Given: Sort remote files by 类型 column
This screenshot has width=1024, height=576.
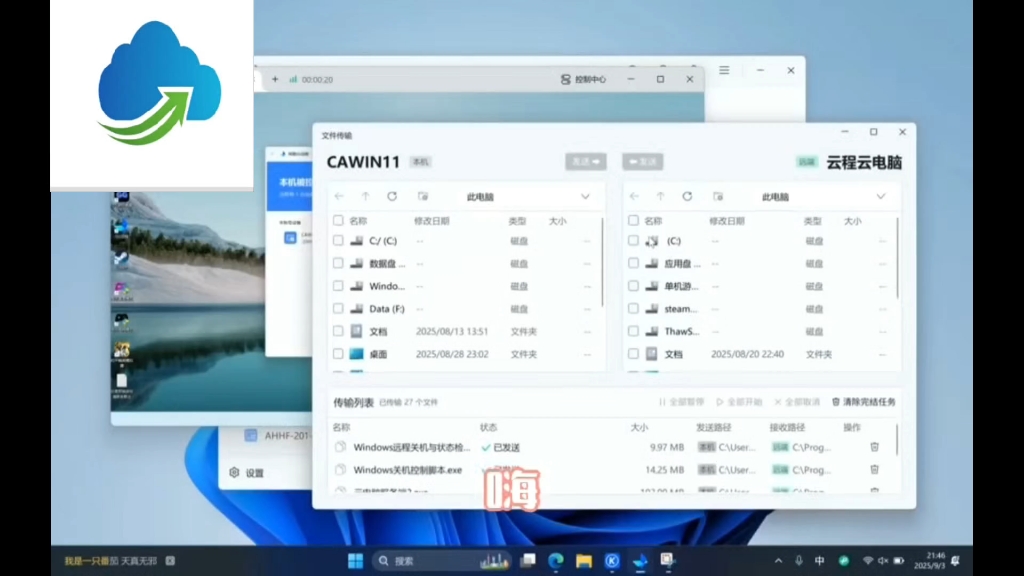Looking at the screenshot, I should 813,221.
